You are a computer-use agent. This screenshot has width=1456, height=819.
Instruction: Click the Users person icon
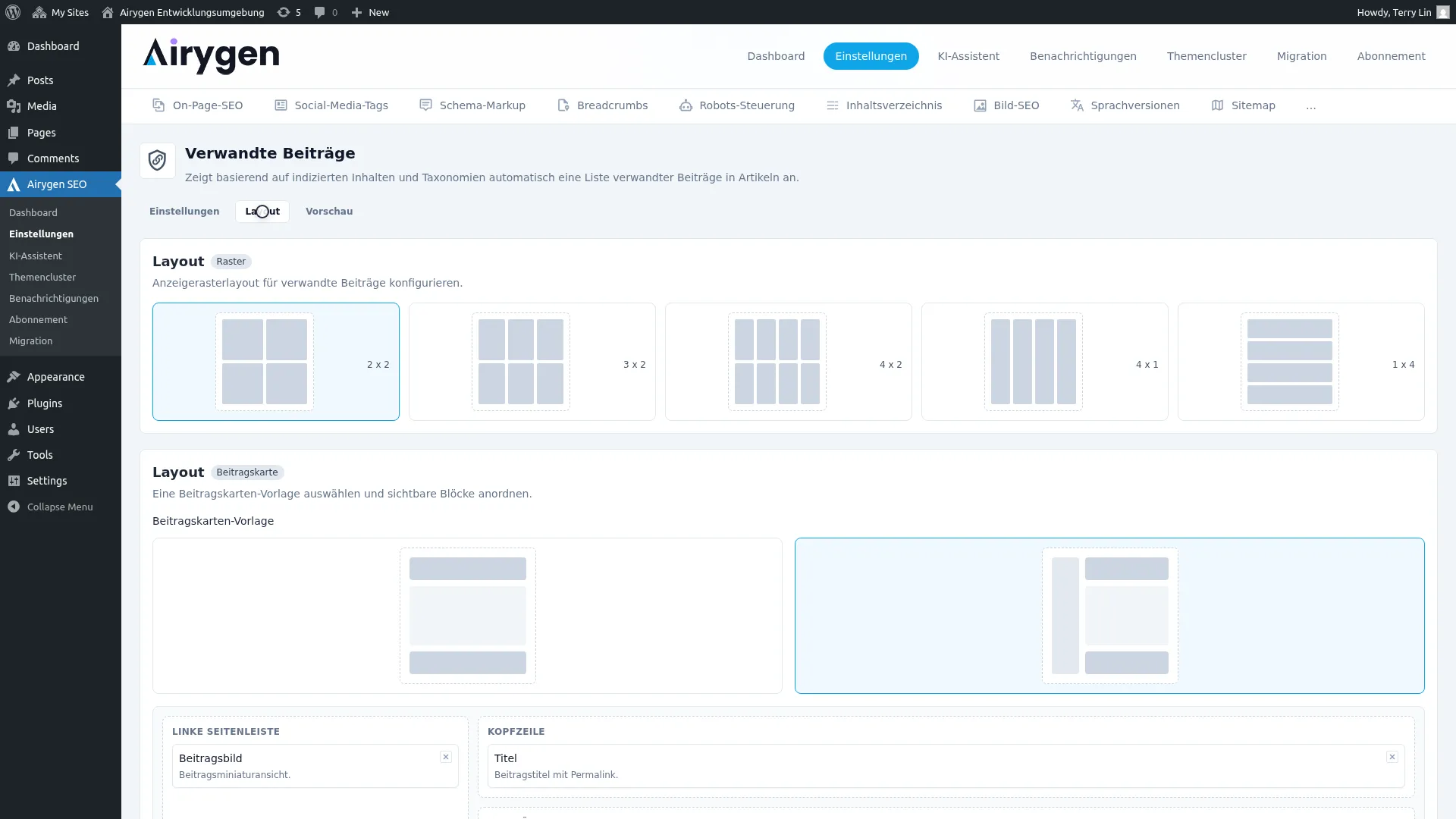(x=14, y=429)
